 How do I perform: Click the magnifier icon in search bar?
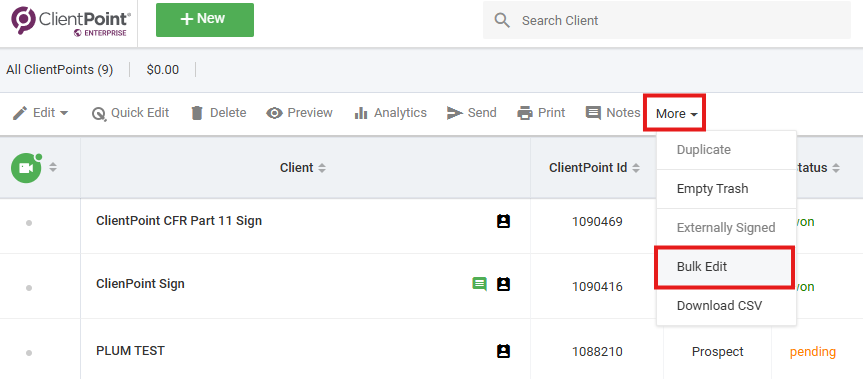click(x=502, y=20)
